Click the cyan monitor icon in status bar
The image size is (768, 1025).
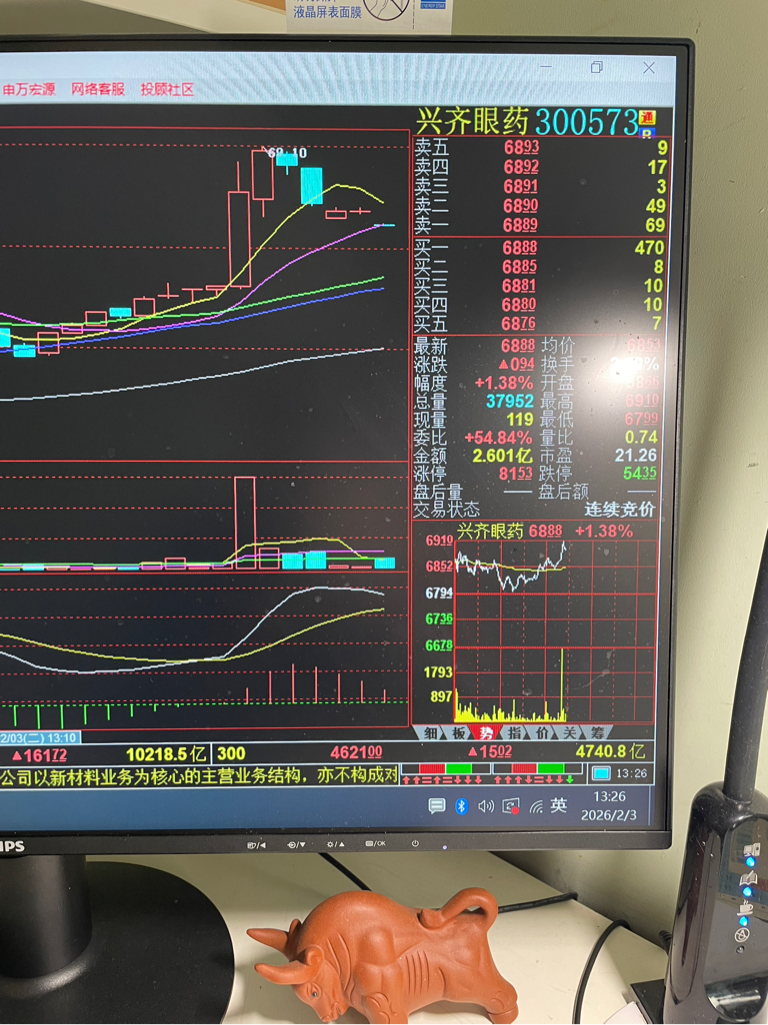click(x=601, y=774)
